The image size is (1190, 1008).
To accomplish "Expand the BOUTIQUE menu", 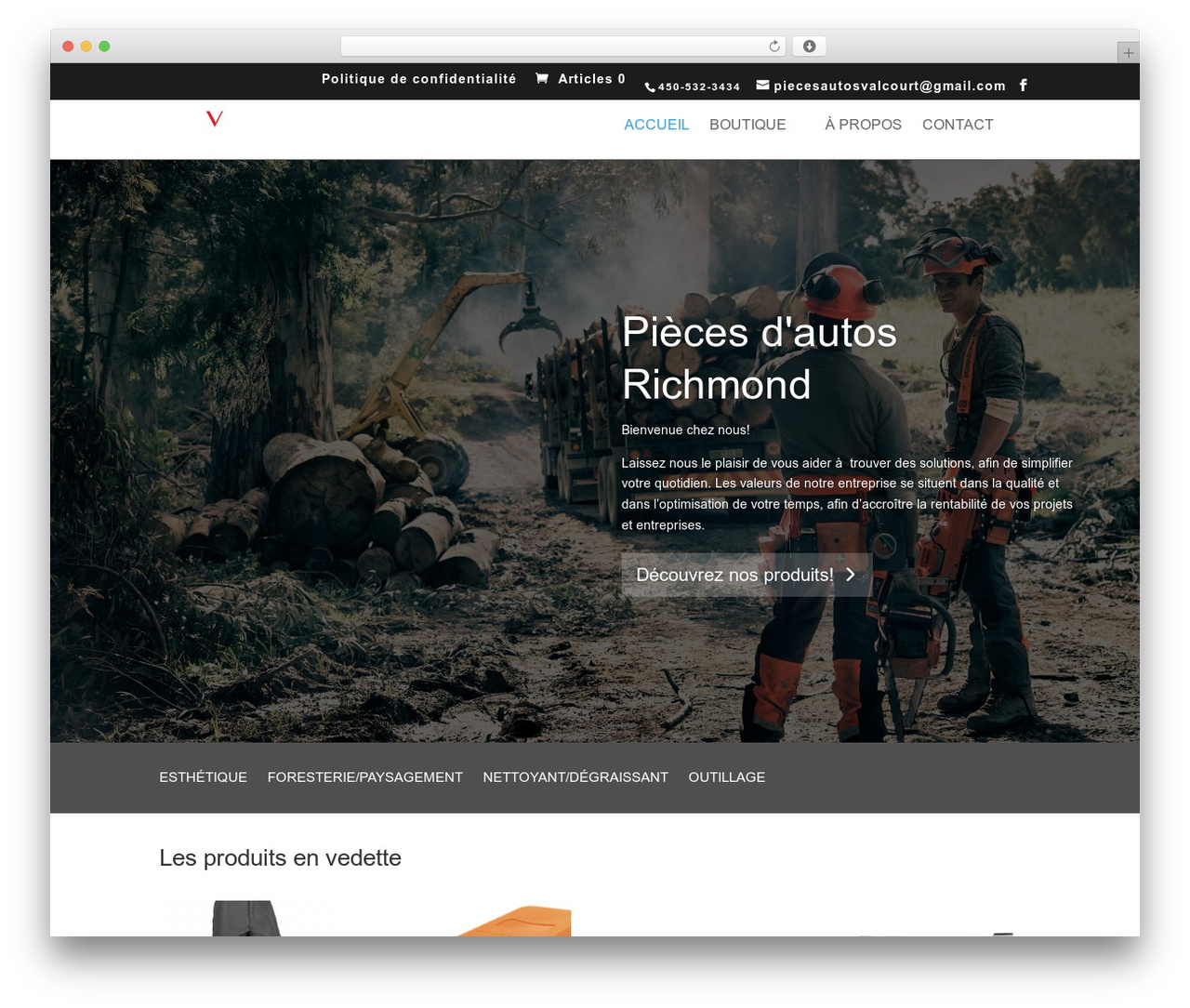I will point(747,125).
